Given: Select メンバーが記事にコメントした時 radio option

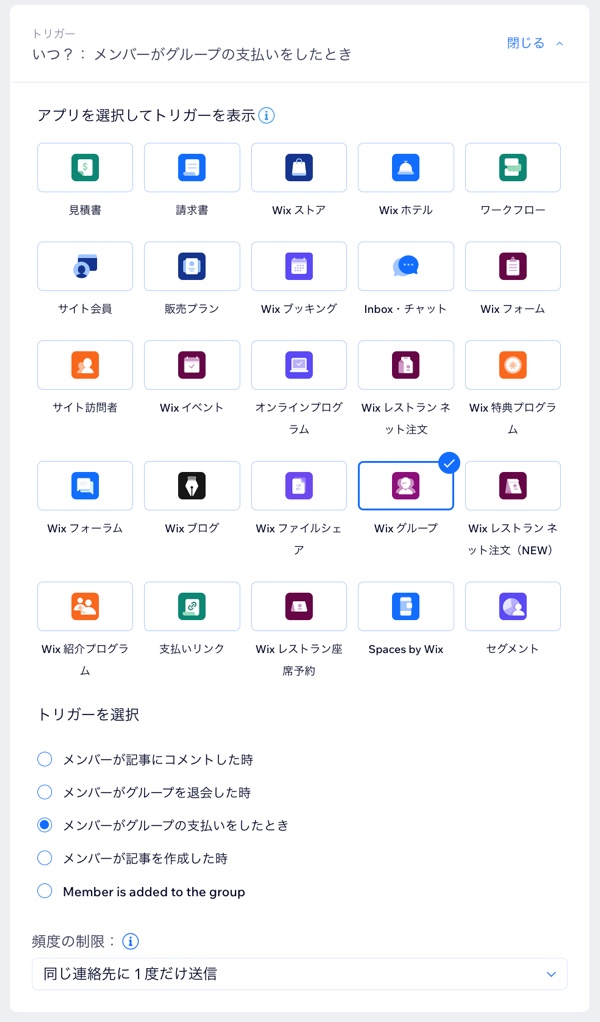Looking at the screenshot, I should tap(45, 759).
